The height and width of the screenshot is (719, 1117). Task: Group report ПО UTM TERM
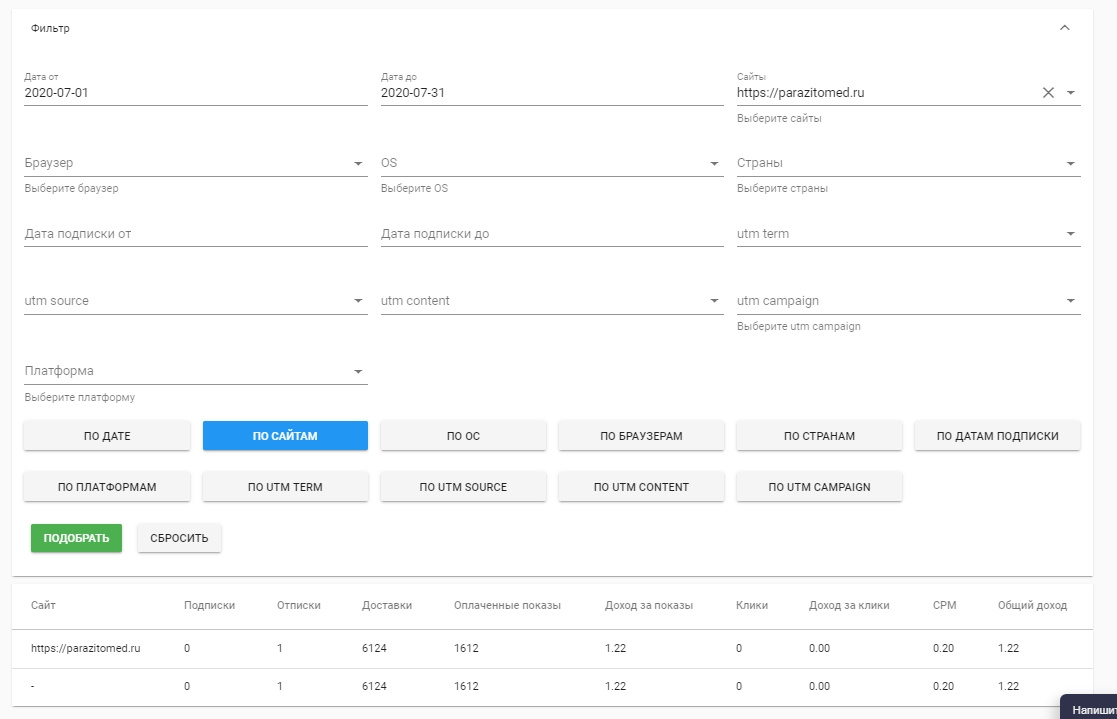[x=285, y=487]
